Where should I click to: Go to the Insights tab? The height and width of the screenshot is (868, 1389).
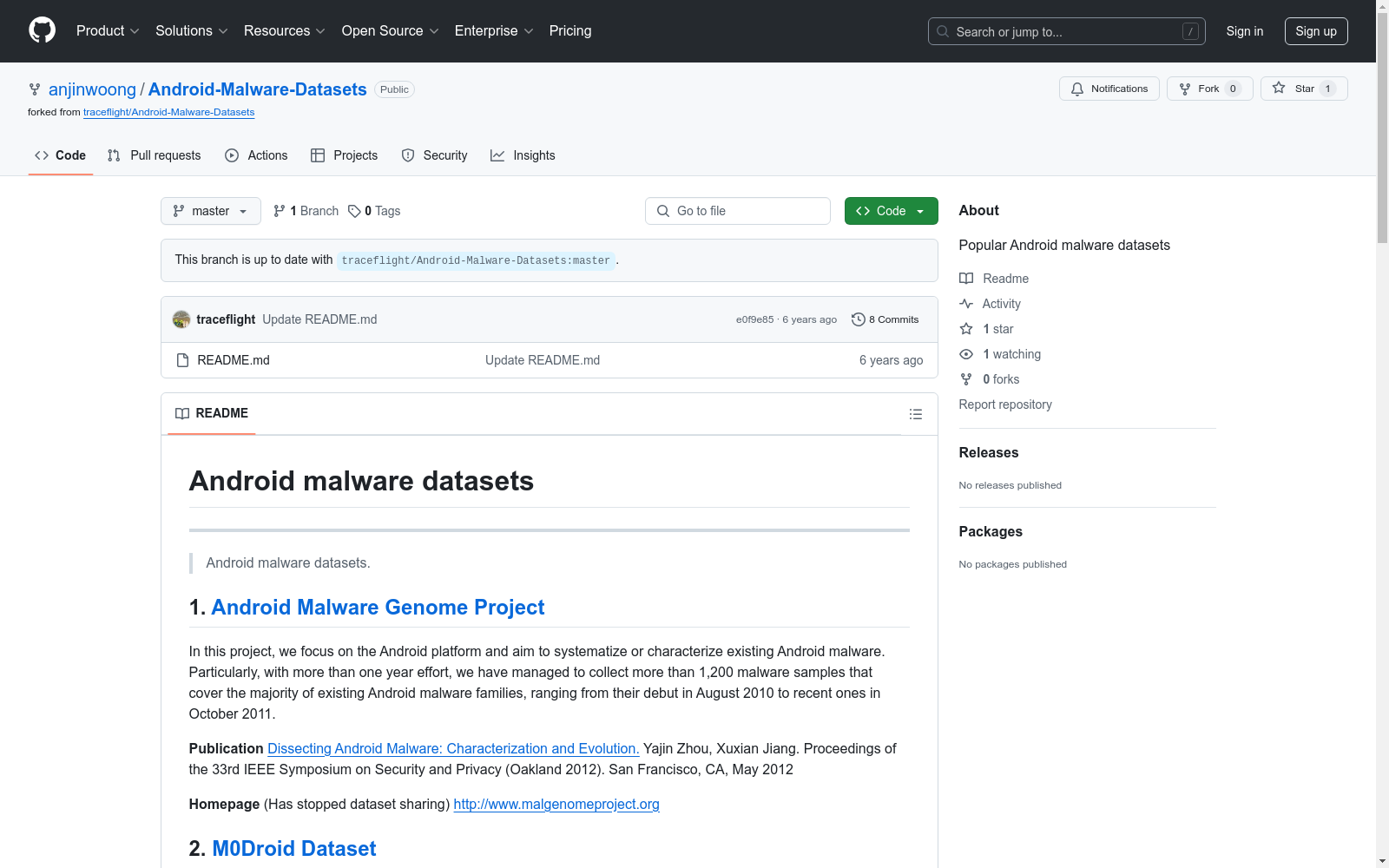[x=523, y=155]
